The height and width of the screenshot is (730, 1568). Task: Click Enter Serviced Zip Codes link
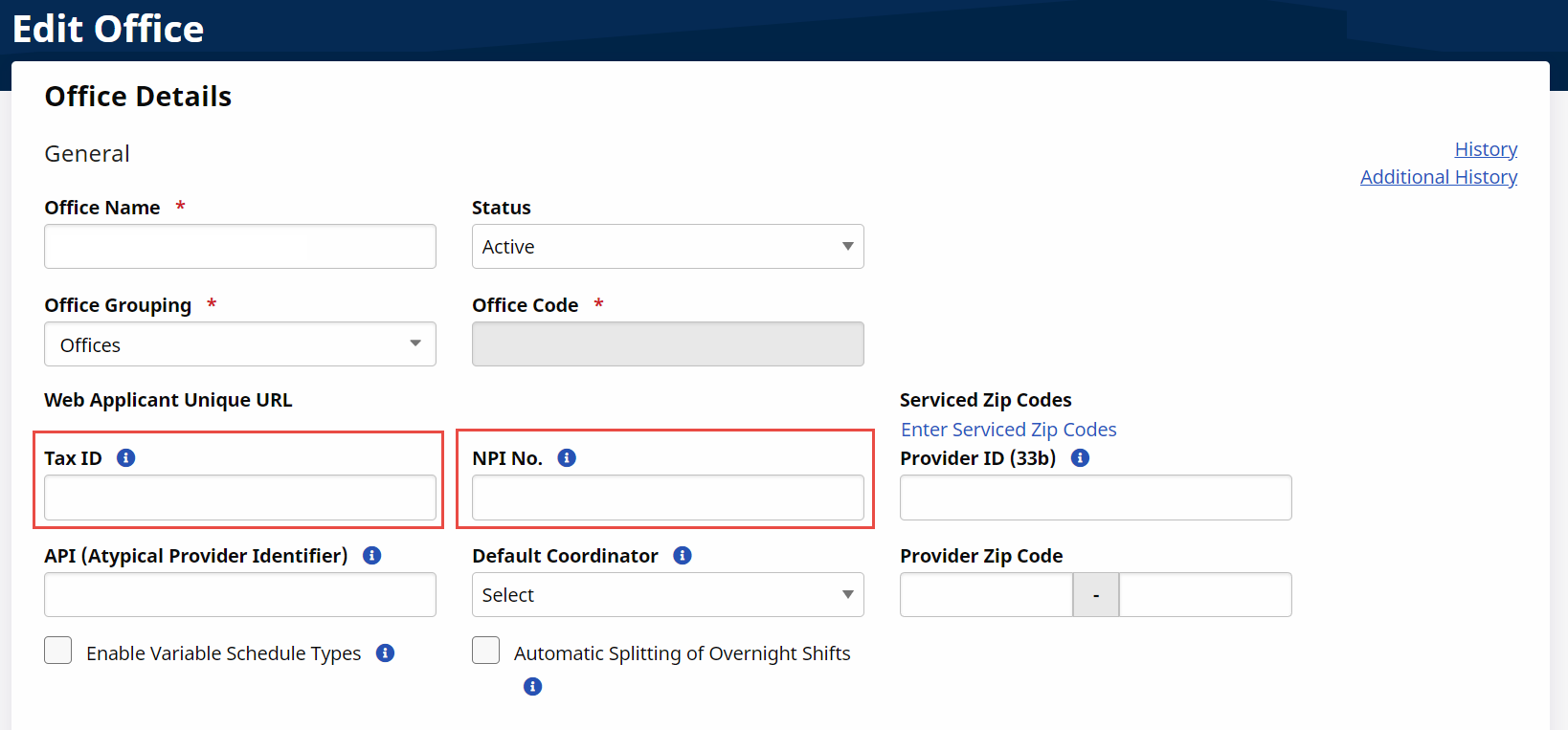pyautogui.click(x=1008, y=430)
